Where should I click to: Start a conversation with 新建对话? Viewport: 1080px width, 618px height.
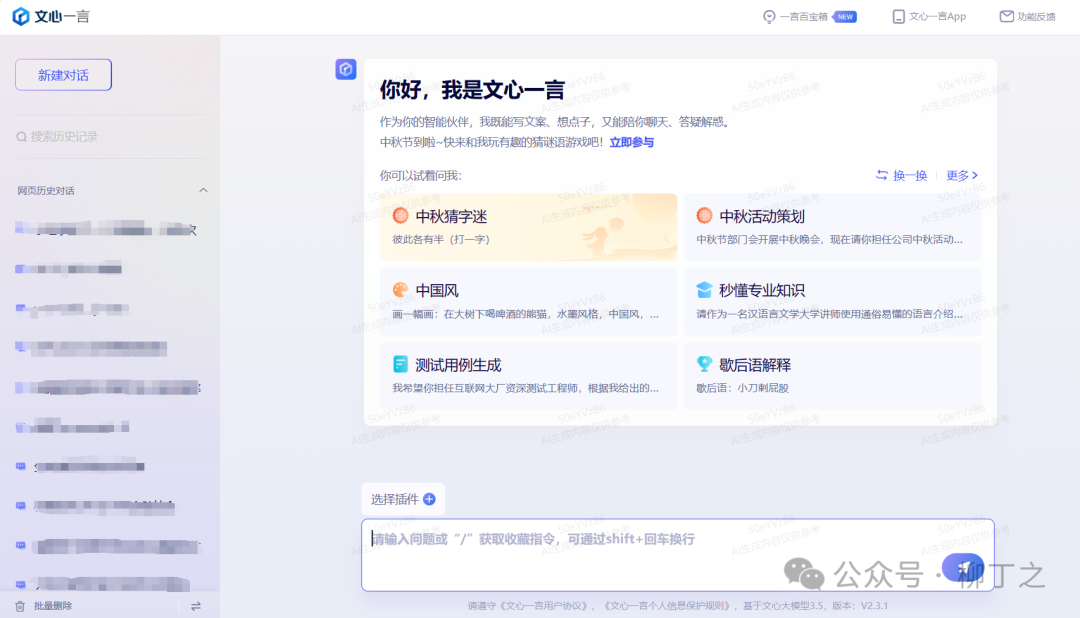pos(63,75)
